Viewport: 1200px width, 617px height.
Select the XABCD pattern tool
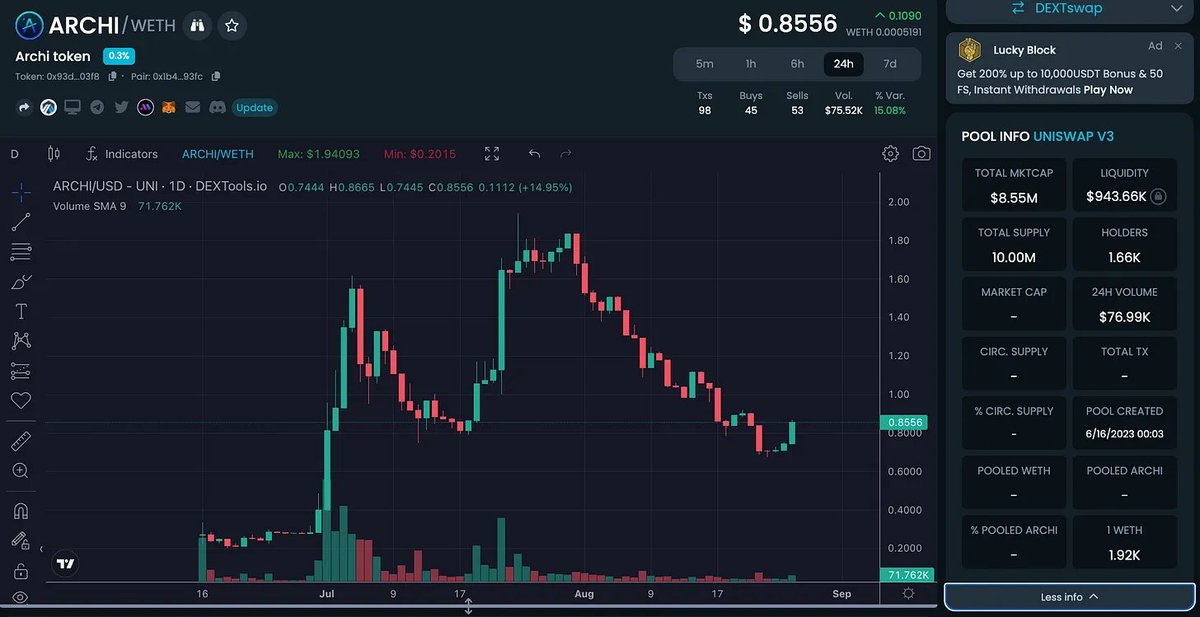point(21,341)
